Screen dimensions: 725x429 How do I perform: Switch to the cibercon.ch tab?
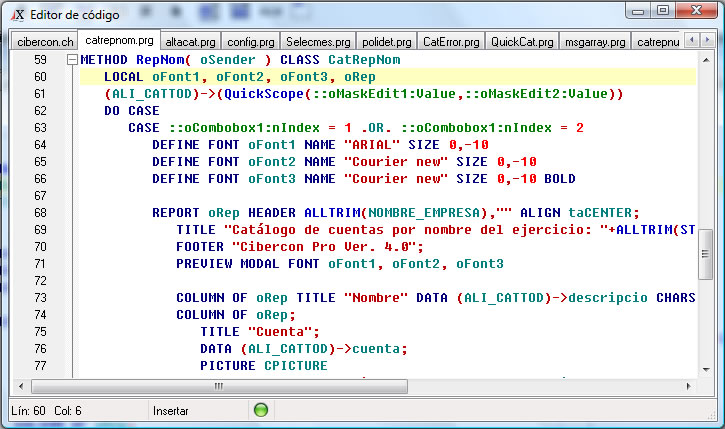point(45,42)
